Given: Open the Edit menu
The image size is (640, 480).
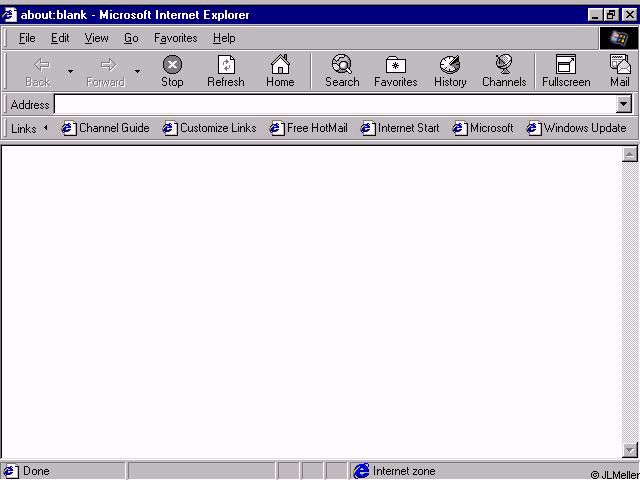Looking at the screenshot, I should pos(60,38).
